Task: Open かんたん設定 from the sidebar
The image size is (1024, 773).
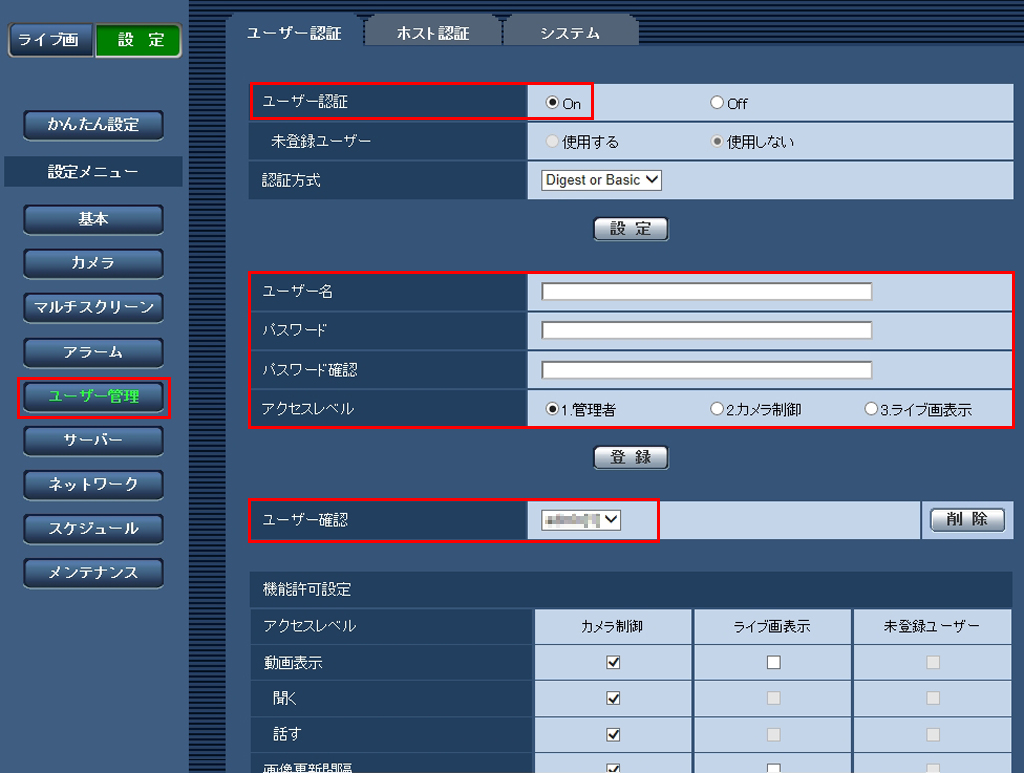Action: click(x=93, y=125)
